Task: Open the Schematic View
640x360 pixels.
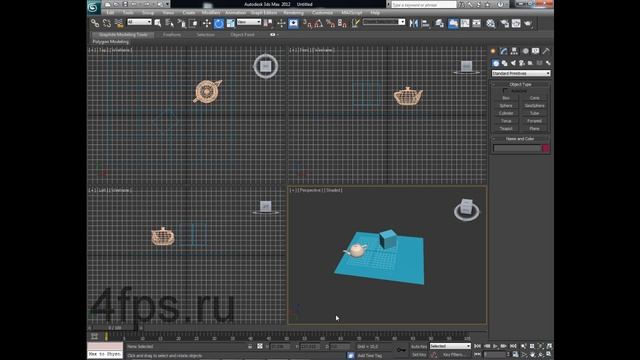Action: click(x=476, y=23)
